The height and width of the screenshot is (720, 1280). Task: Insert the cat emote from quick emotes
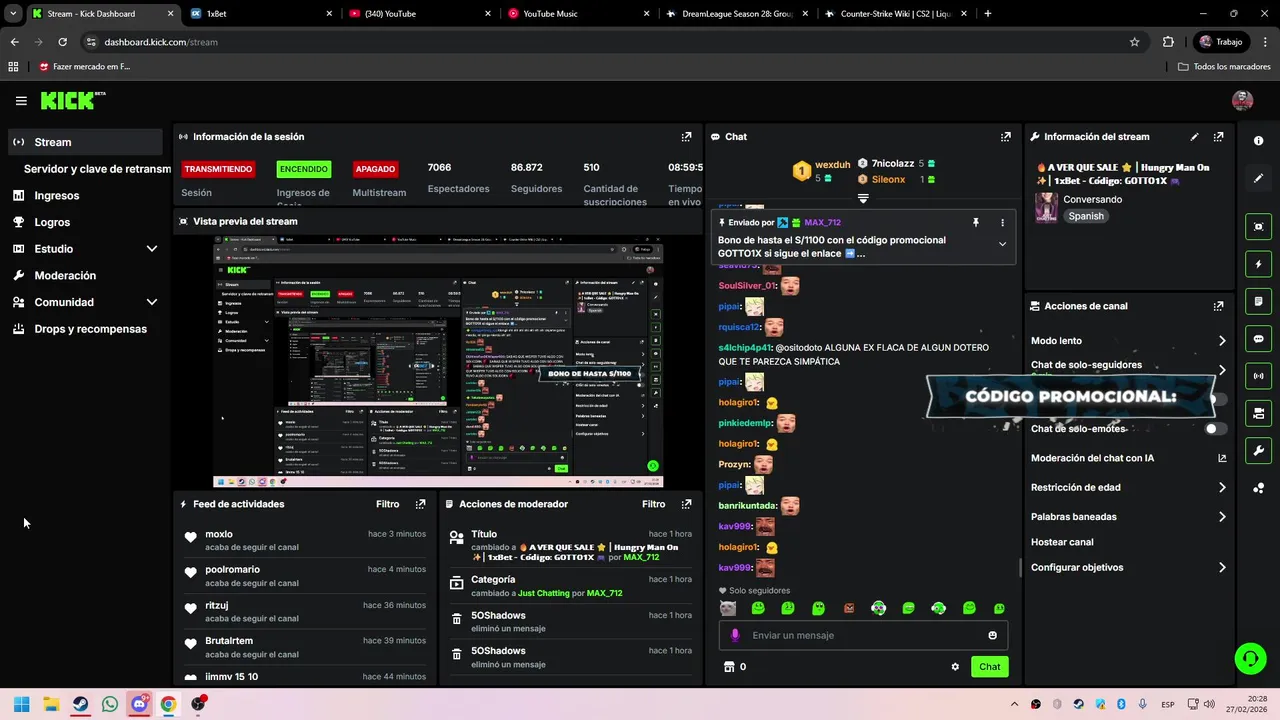tap(728, 608)
